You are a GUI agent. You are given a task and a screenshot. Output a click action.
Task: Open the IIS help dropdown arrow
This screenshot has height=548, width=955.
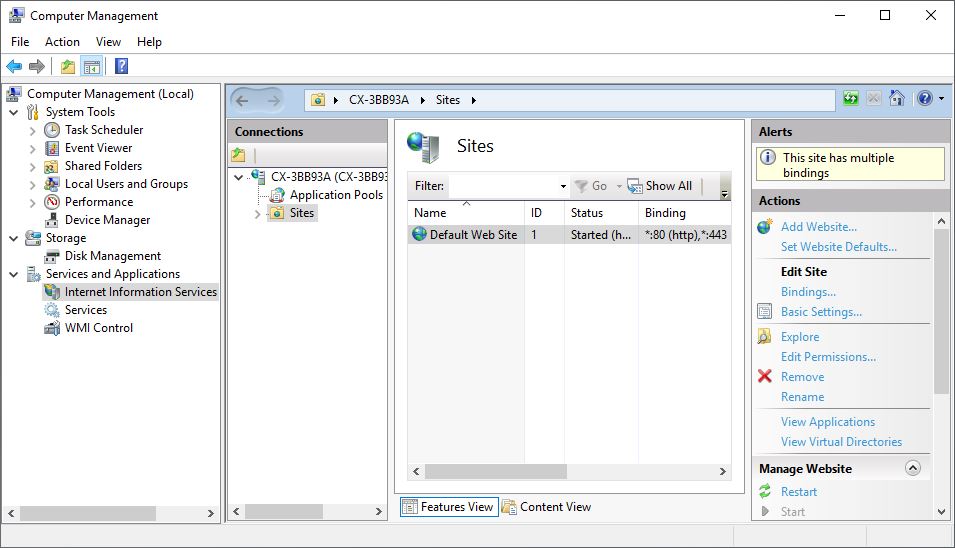[942, 98]
